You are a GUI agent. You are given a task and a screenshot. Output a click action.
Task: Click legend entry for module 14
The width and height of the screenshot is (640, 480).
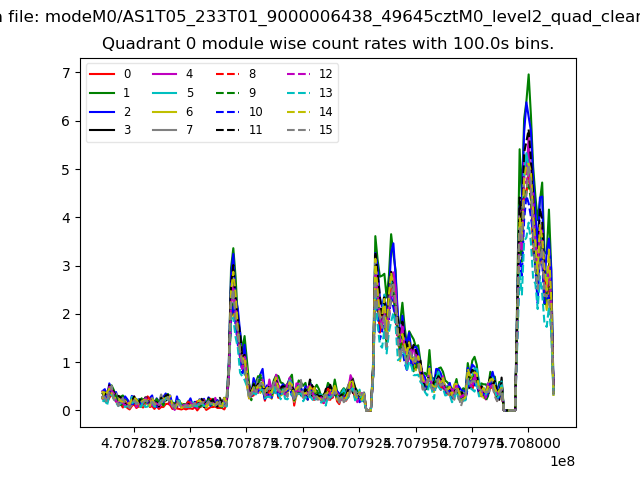tap(310, 111)
